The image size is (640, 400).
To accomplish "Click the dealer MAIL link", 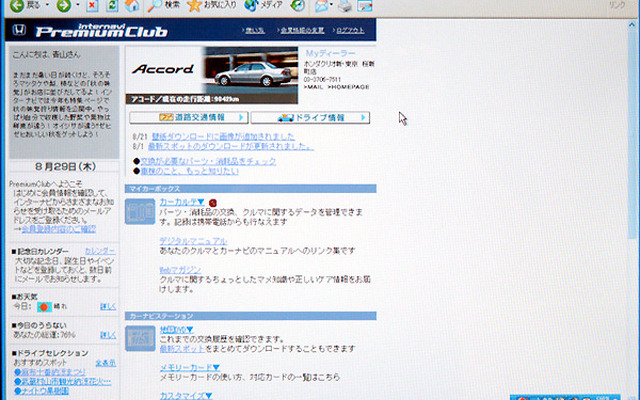I will (313, 87).
